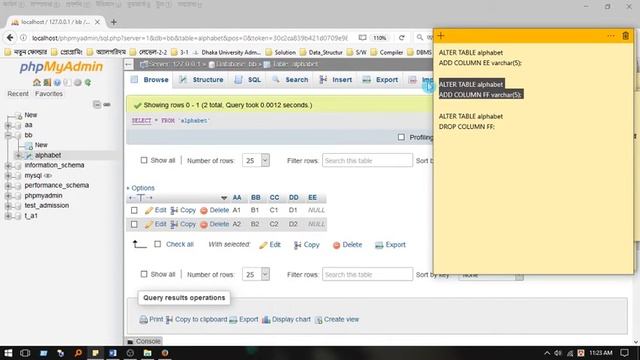Screen dimensions: 640x360
Task: Click red Delete icon in row A2
Action: (x=204, y=225)
